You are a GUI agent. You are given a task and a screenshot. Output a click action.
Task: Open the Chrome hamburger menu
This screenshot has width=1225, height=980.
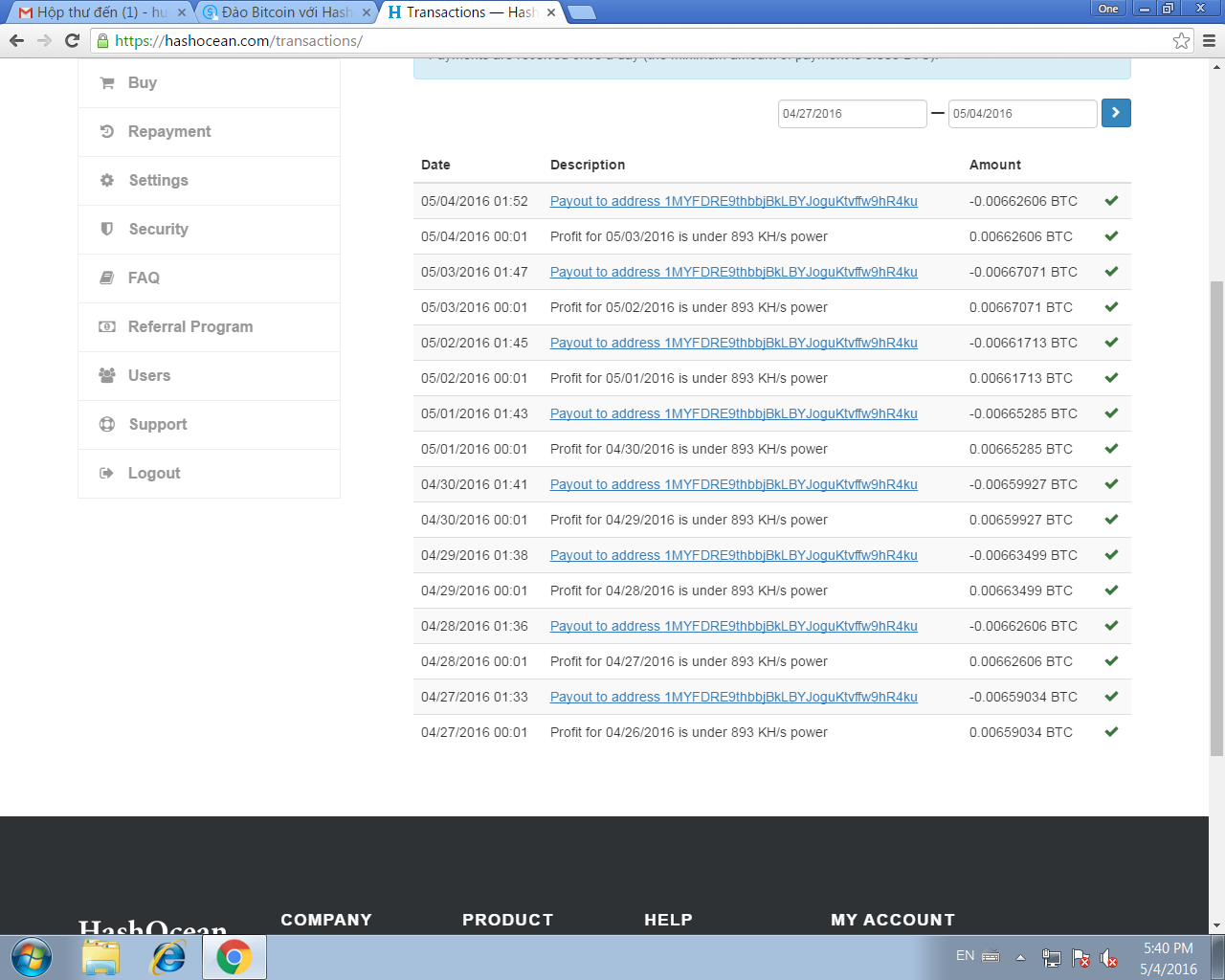[1209, 40]
